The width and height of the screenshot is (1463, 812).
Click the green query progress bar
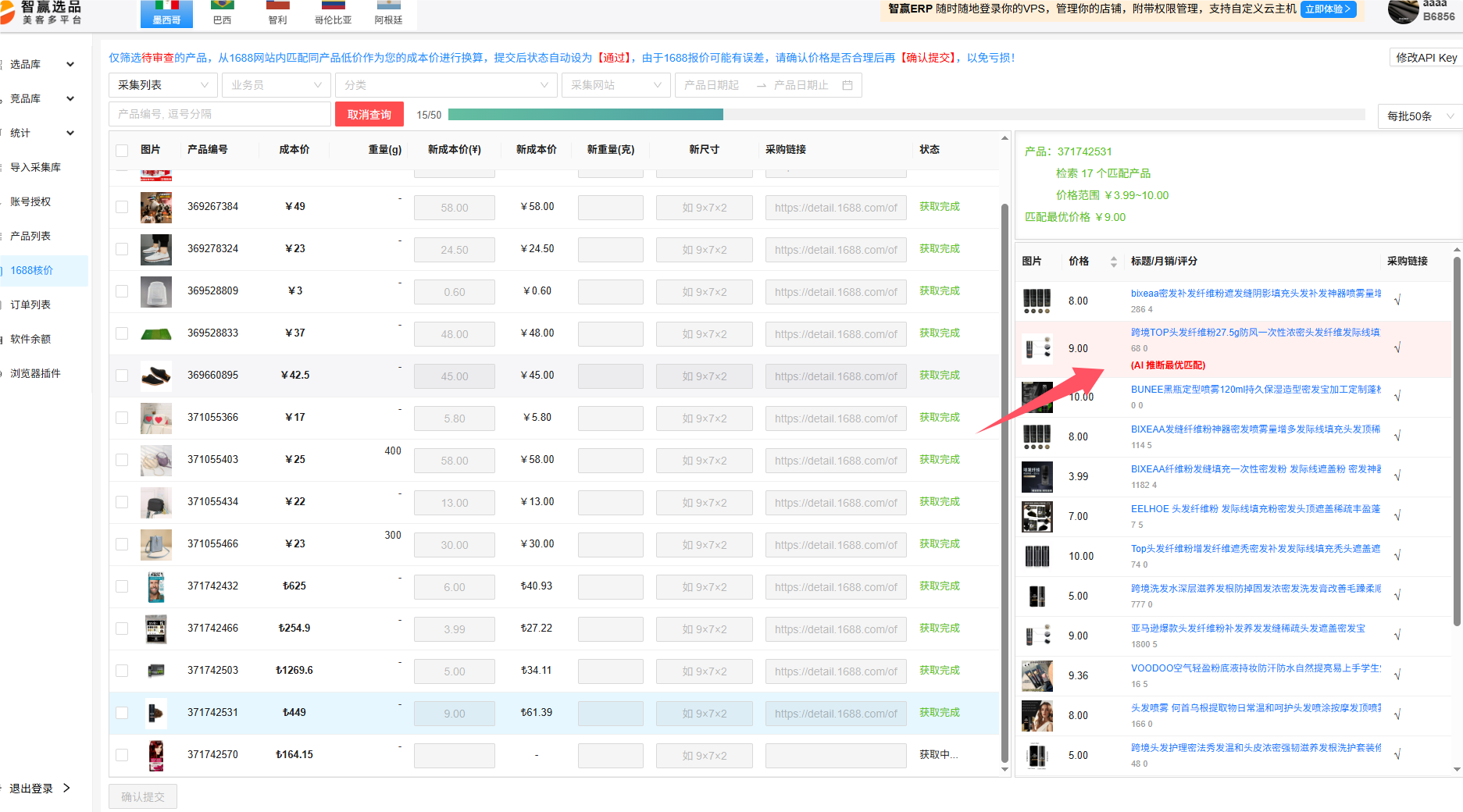point(586,115)
